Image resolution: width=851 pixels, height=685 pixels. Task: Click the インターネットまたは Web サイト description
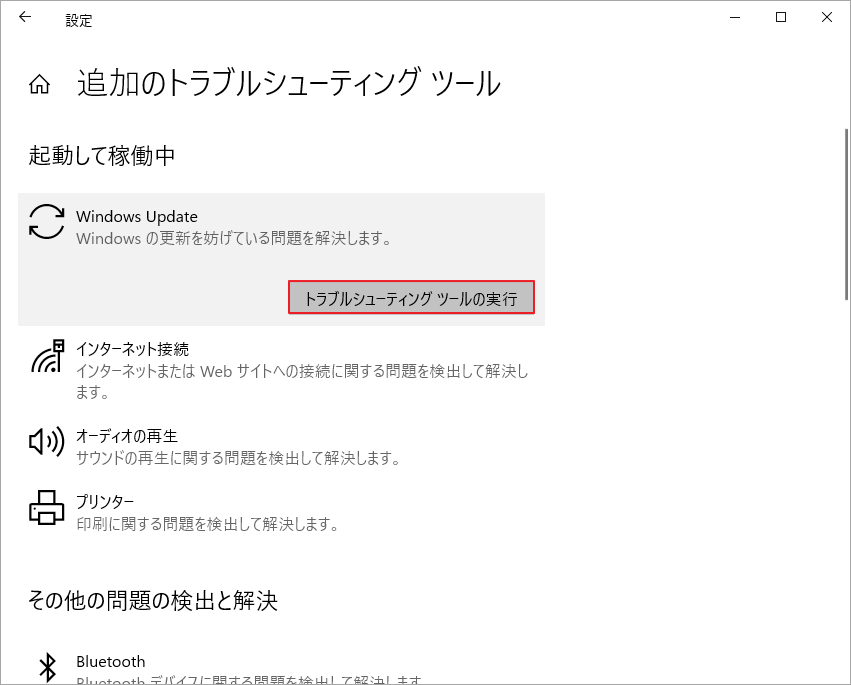pos(302,381)
